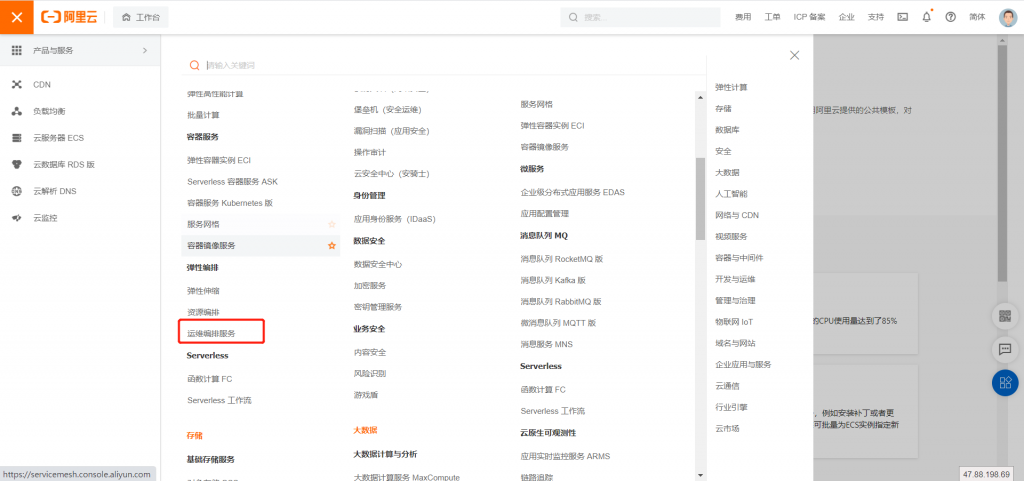Viewport: 1024px width, 481px height.
Task: Open 消息队列 RocketMQ 版
Action: pyautogui.click(x=561, y=259)
